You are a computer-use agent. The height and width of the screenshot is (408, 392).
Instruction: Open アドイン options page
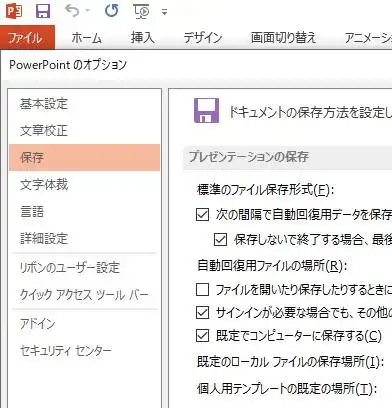[84, 324]
